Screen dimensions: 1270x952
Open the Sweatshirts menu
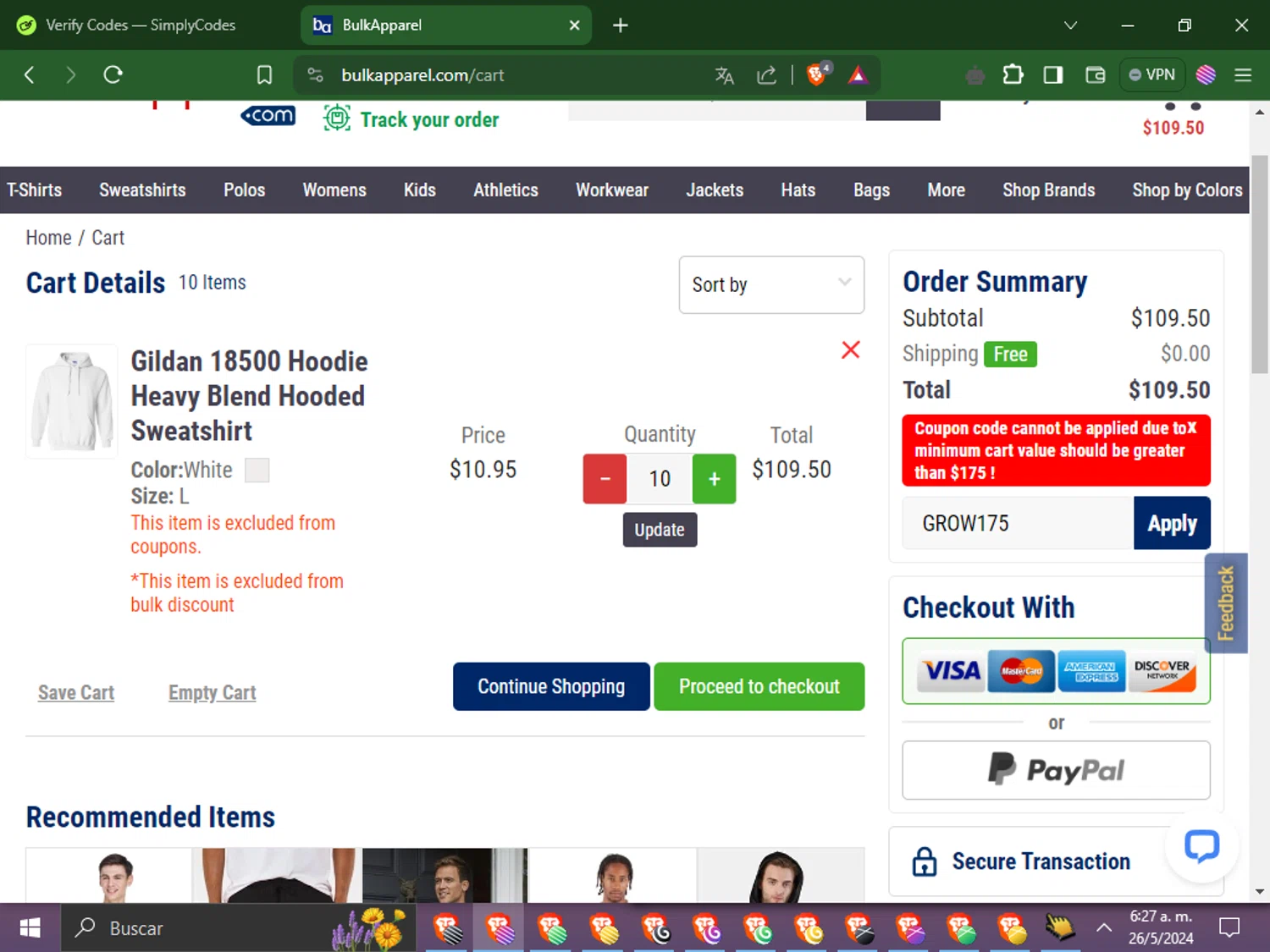pos(142,190)
